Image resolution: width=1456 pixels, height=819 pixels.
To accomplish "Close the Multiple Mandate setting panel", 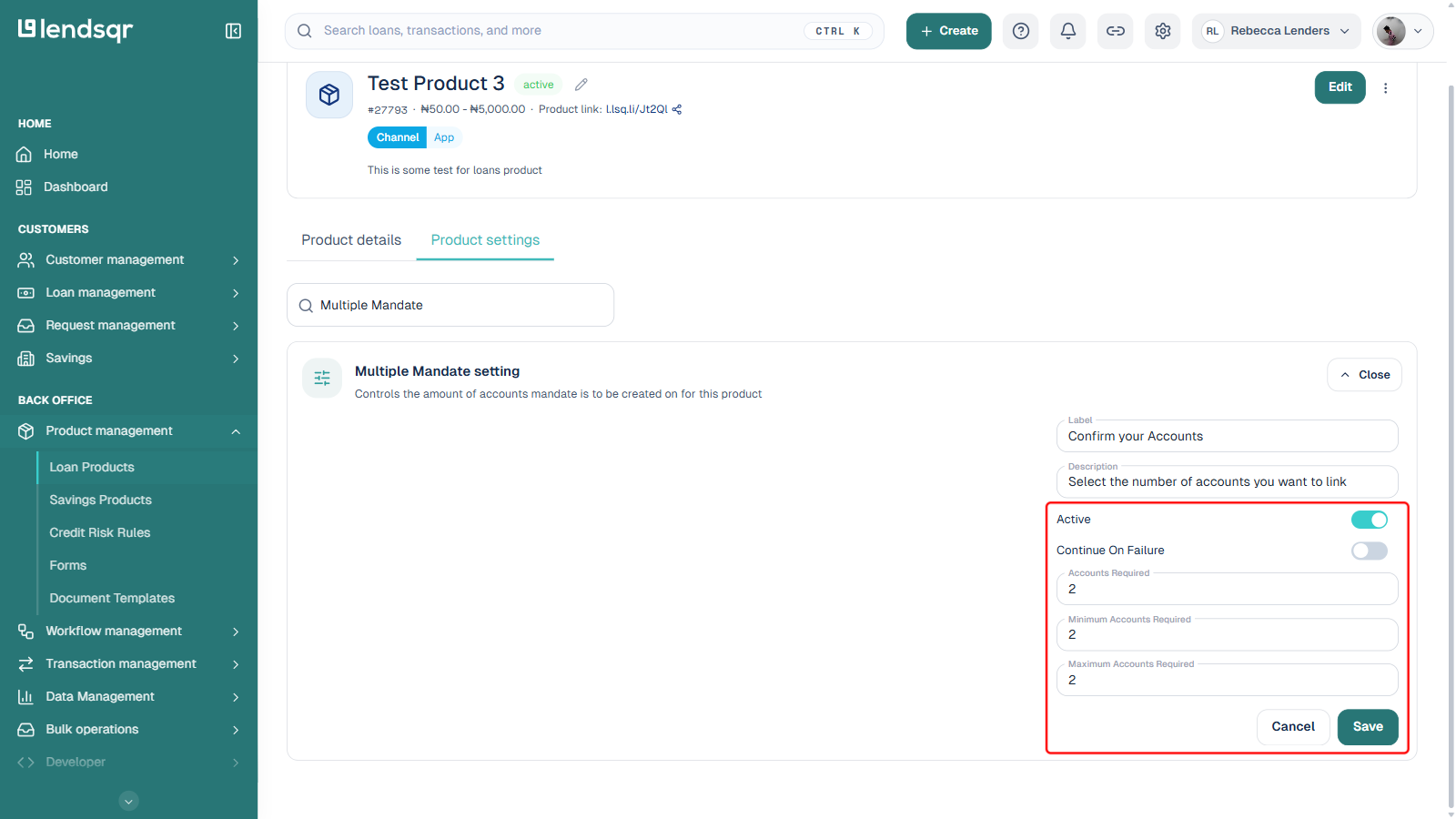I will pyautogui.click(x=1364, y=375).
